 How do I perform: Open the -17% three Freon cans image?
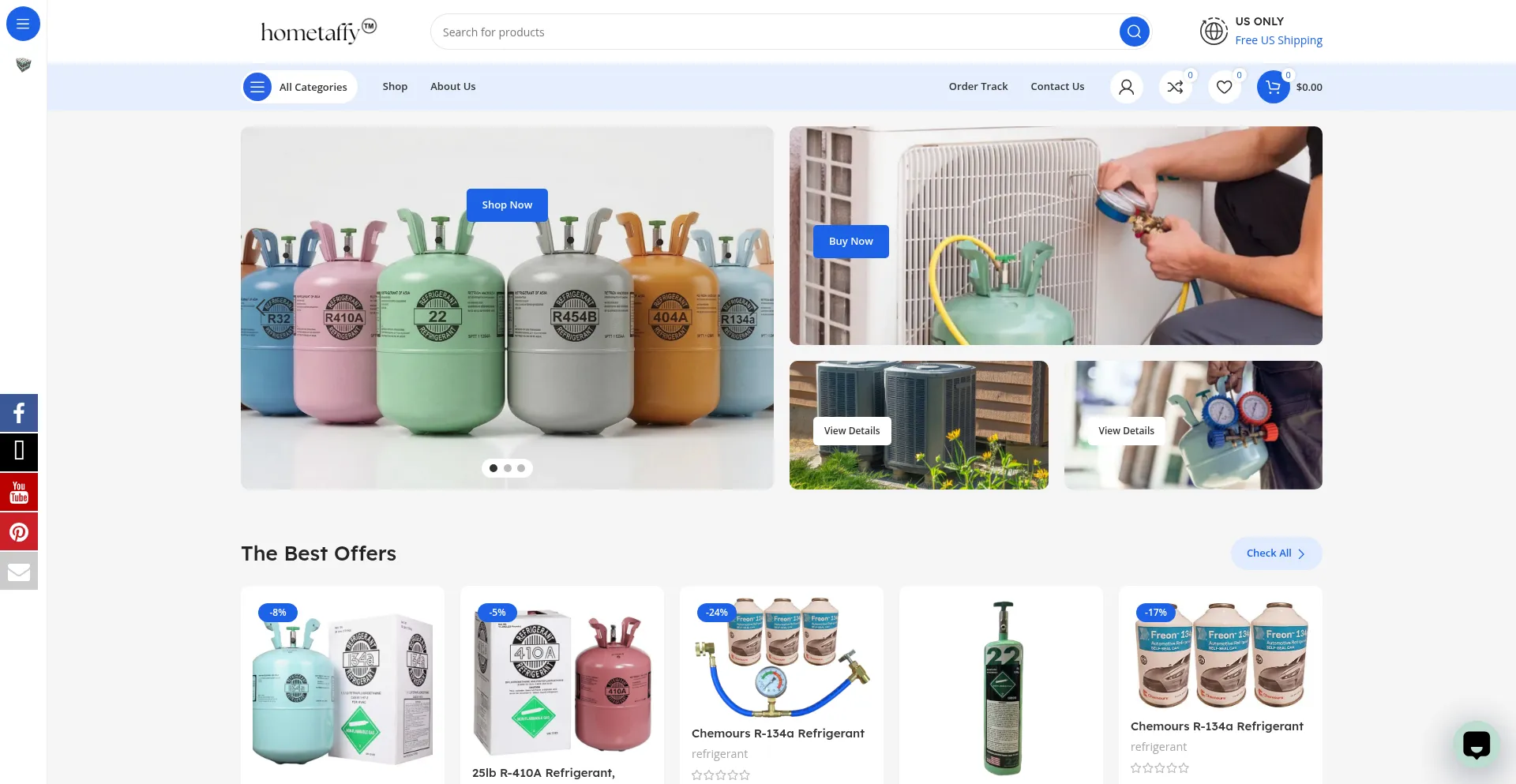pyautogui.click(x=1221, y=654)
